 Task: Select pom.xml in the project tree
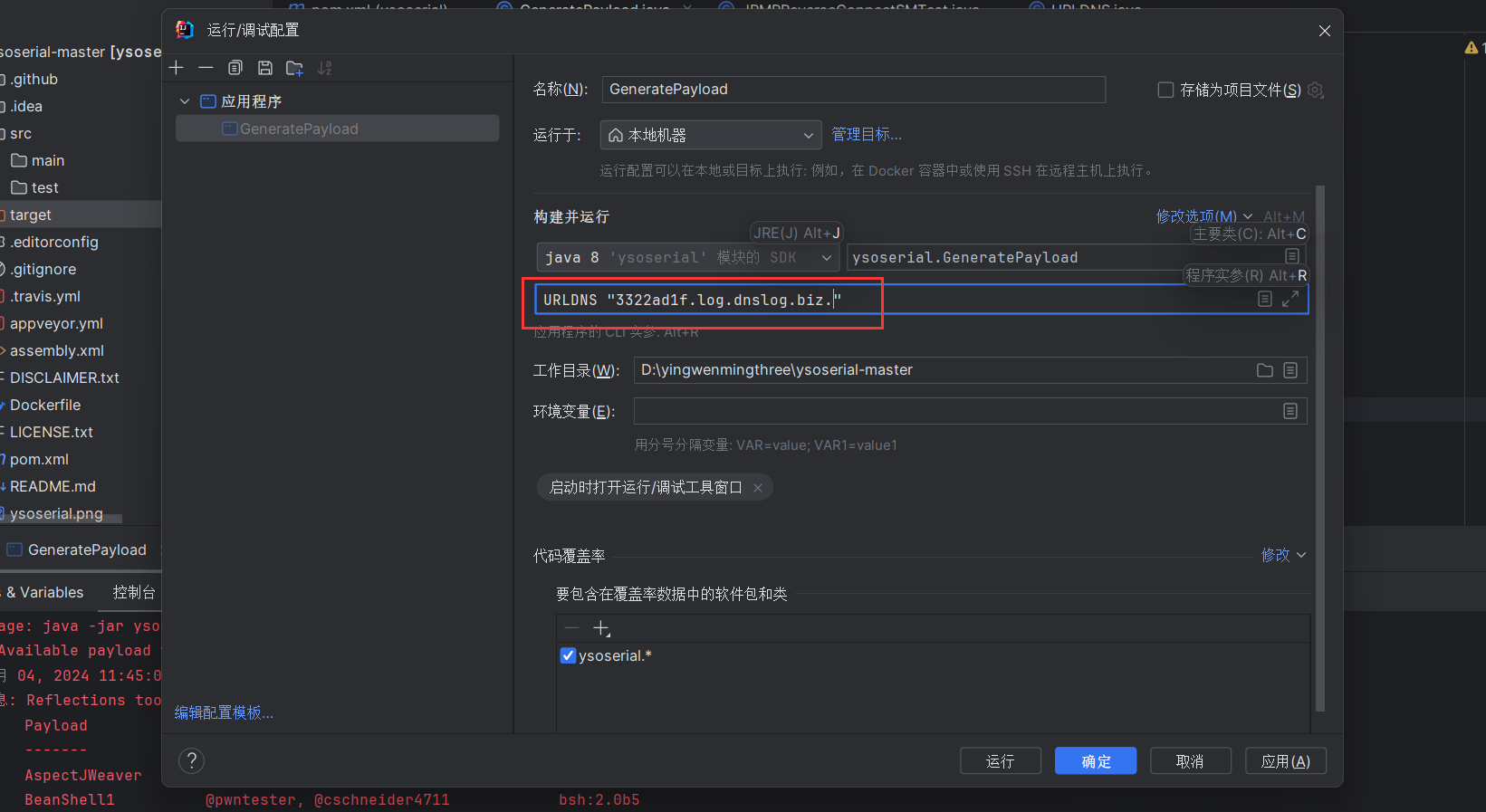pos(38,459)
